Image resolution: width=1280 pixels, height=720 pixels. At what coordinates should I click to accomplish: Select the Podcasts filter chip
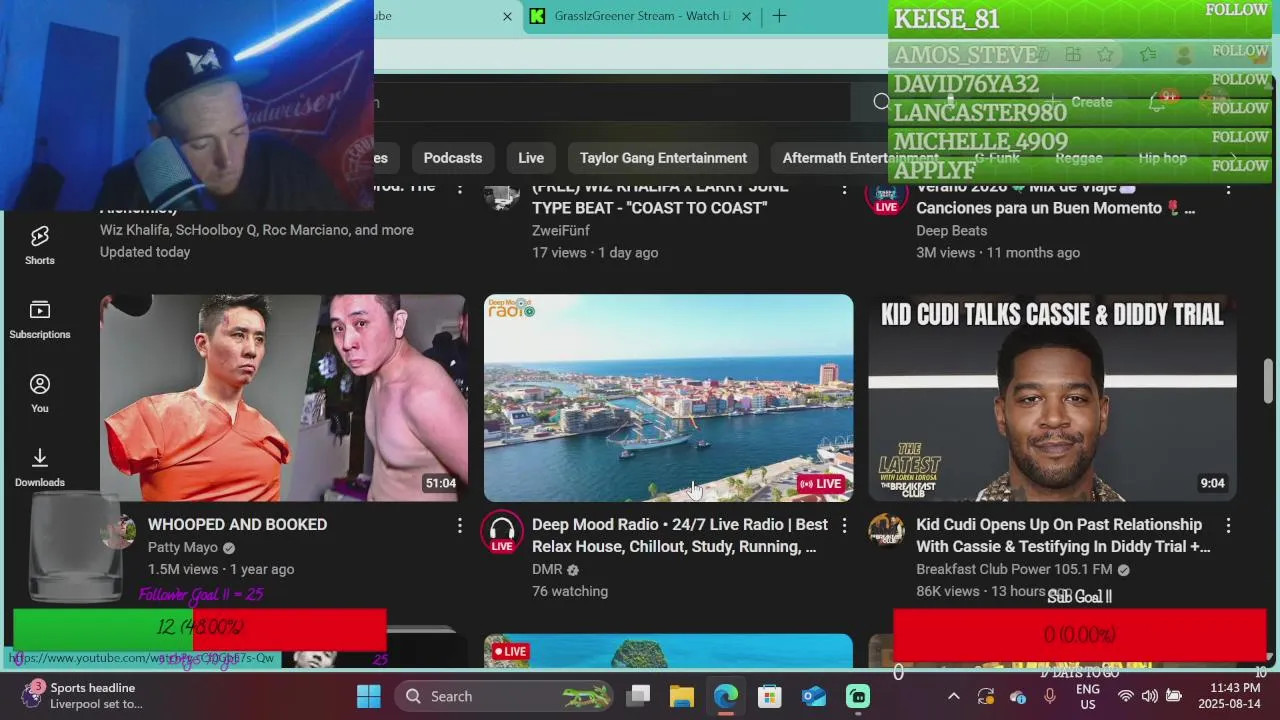click(453, 158)
